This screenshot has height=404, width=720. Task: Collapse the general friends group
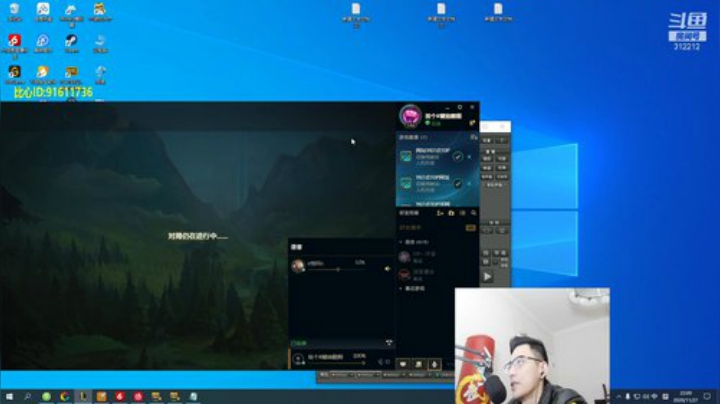(x=401, y=242)
